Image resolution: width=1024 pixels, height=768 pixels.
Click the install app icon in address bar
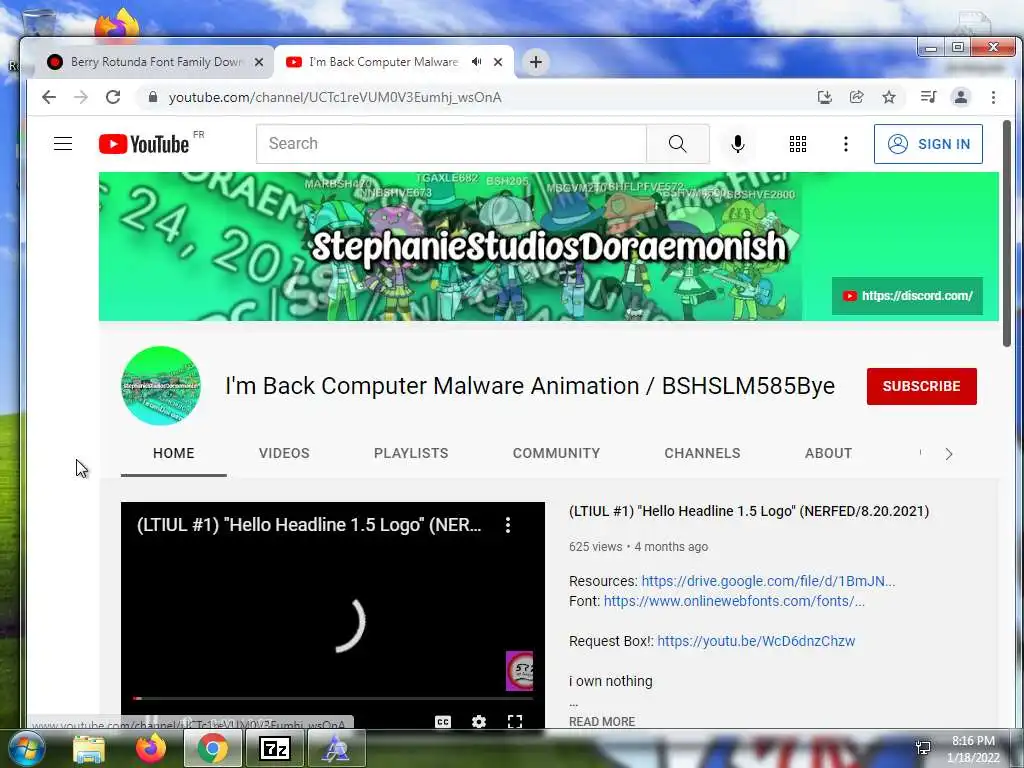(825, 97)
